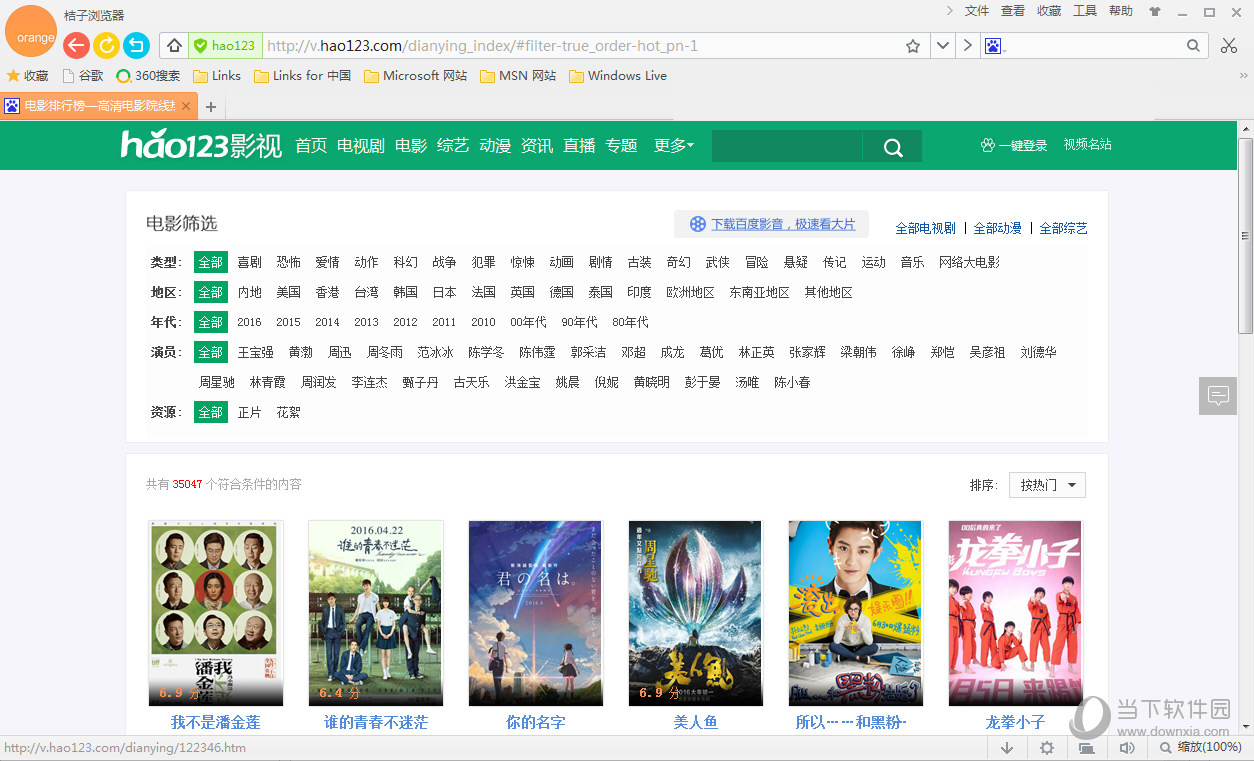
Task: Open downloads from status bar arrow
Action: [x=1007, y=748]
